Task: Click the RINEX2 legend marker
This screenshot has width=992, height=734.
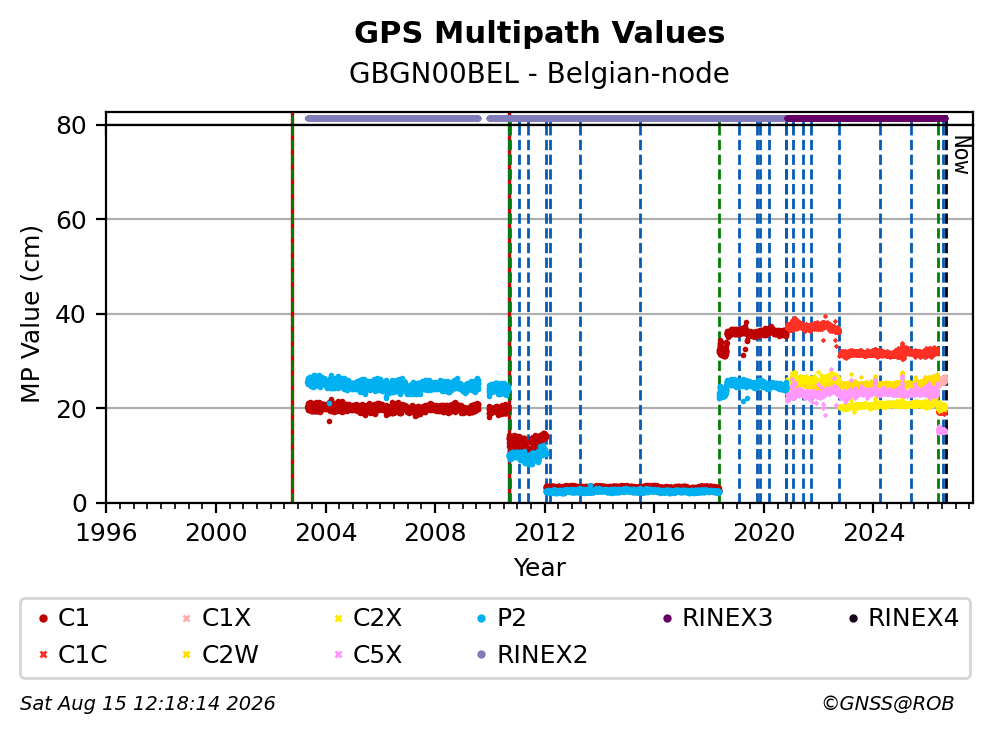Action: pos(482,655)
